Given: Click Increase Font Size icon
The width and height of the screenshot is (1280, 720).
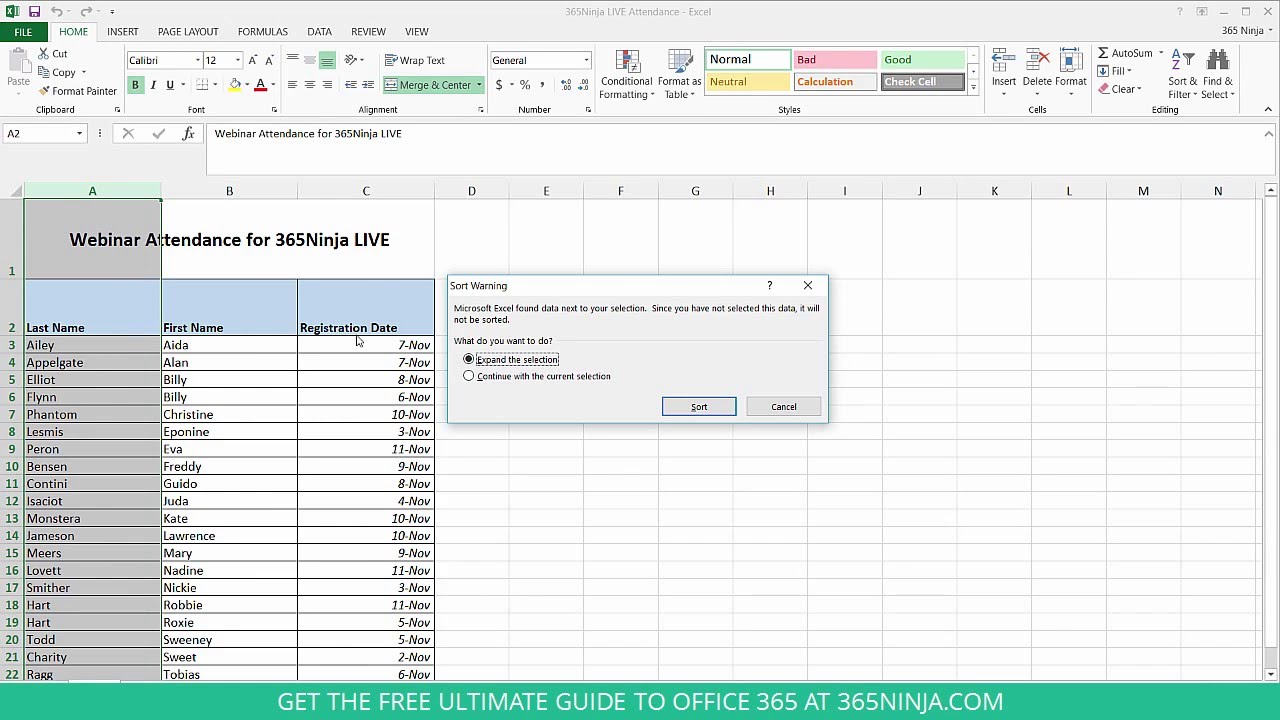Looking at the screenshot, I should 252,60.
